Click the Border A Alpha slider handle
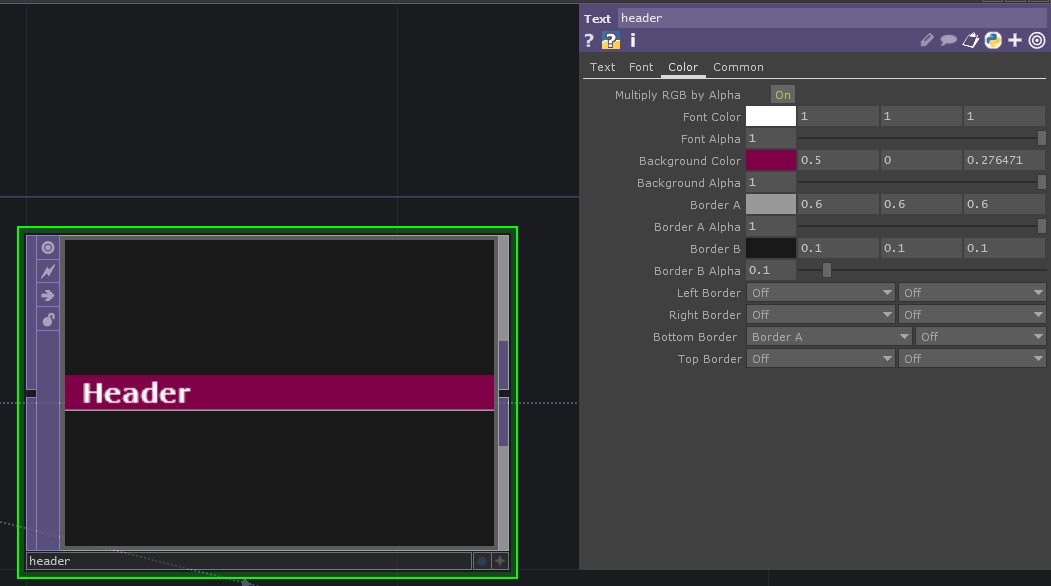The width and height of the screenshot is (1051, 586). click(1041, 227)
